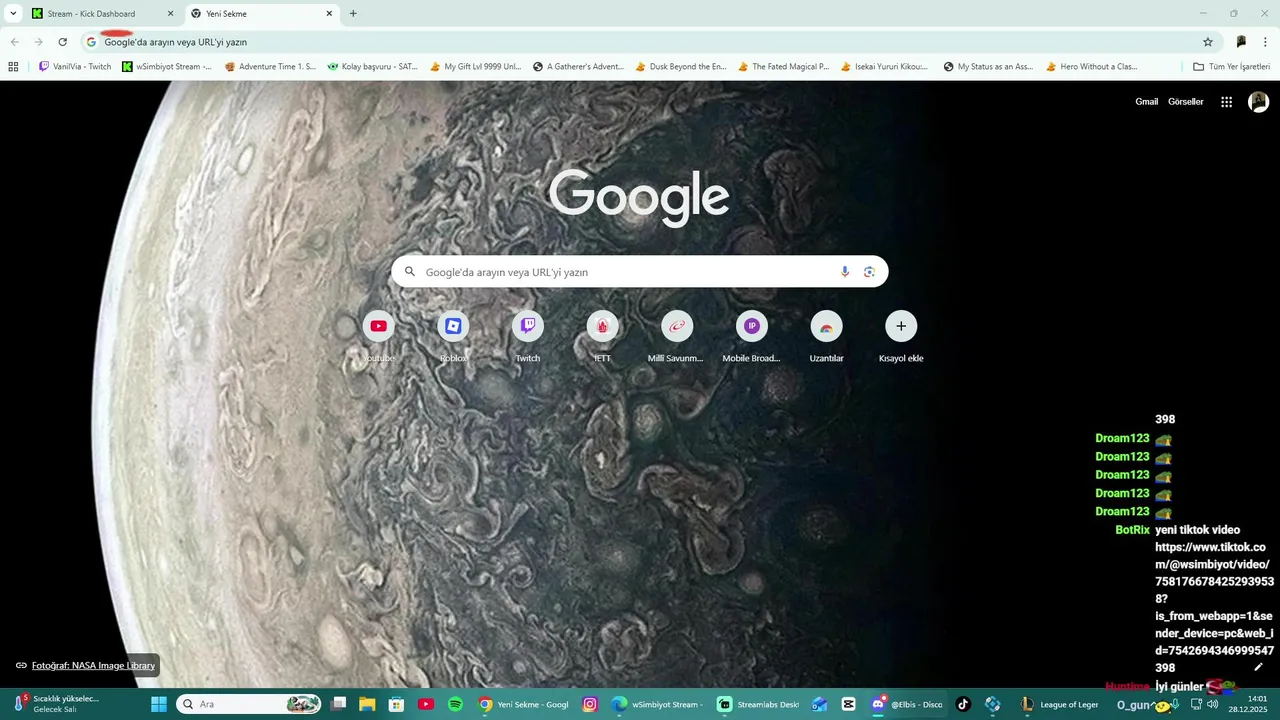The height and width of the screenshot is (720, 1280).
Task: Open the Fated Magical P... bookmark
Action: coord(783,67)
